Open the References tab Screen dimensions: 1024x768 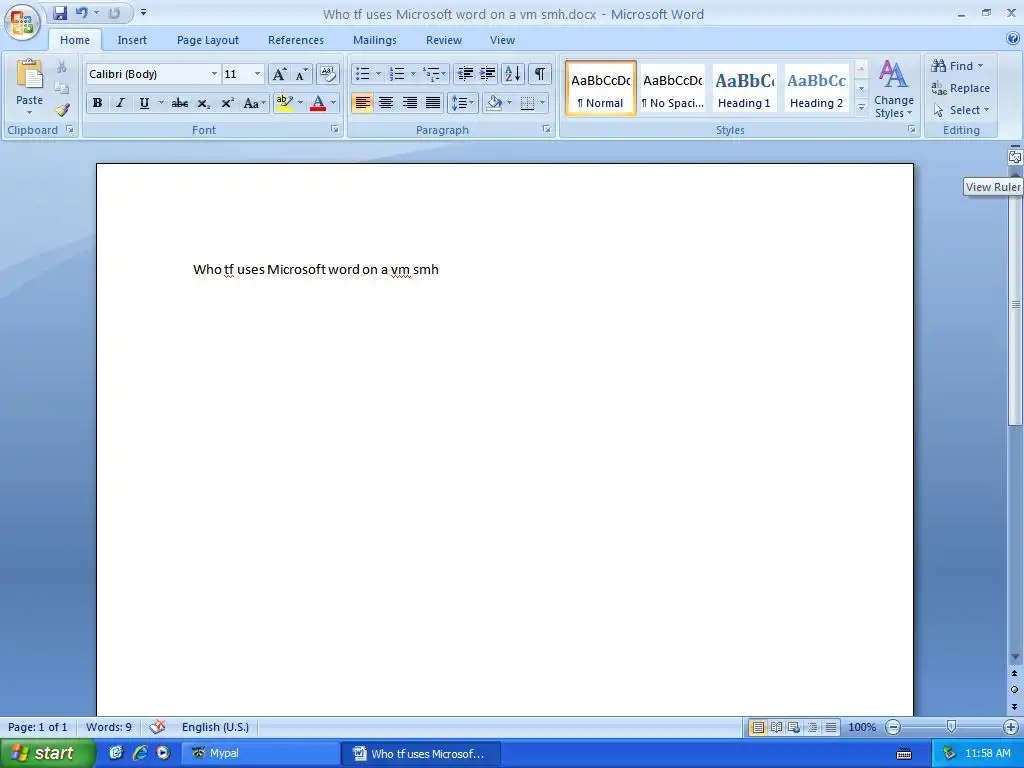[x=296, y=40]
